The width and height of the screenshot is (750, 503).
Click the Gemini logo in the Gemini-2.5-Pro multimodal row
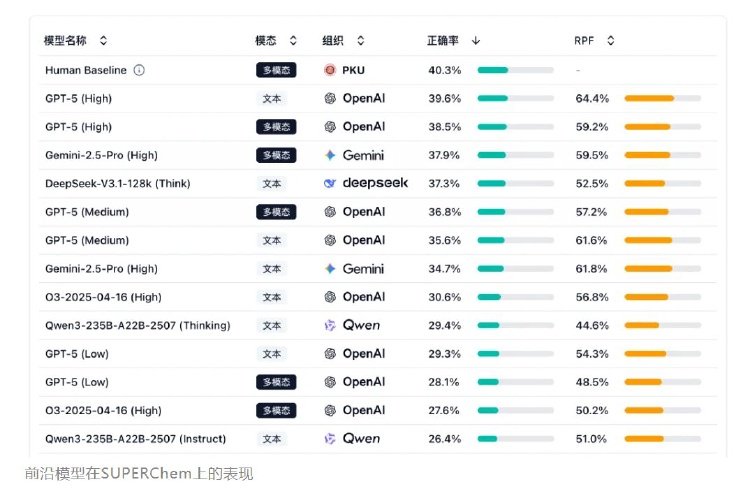[330, 155]
